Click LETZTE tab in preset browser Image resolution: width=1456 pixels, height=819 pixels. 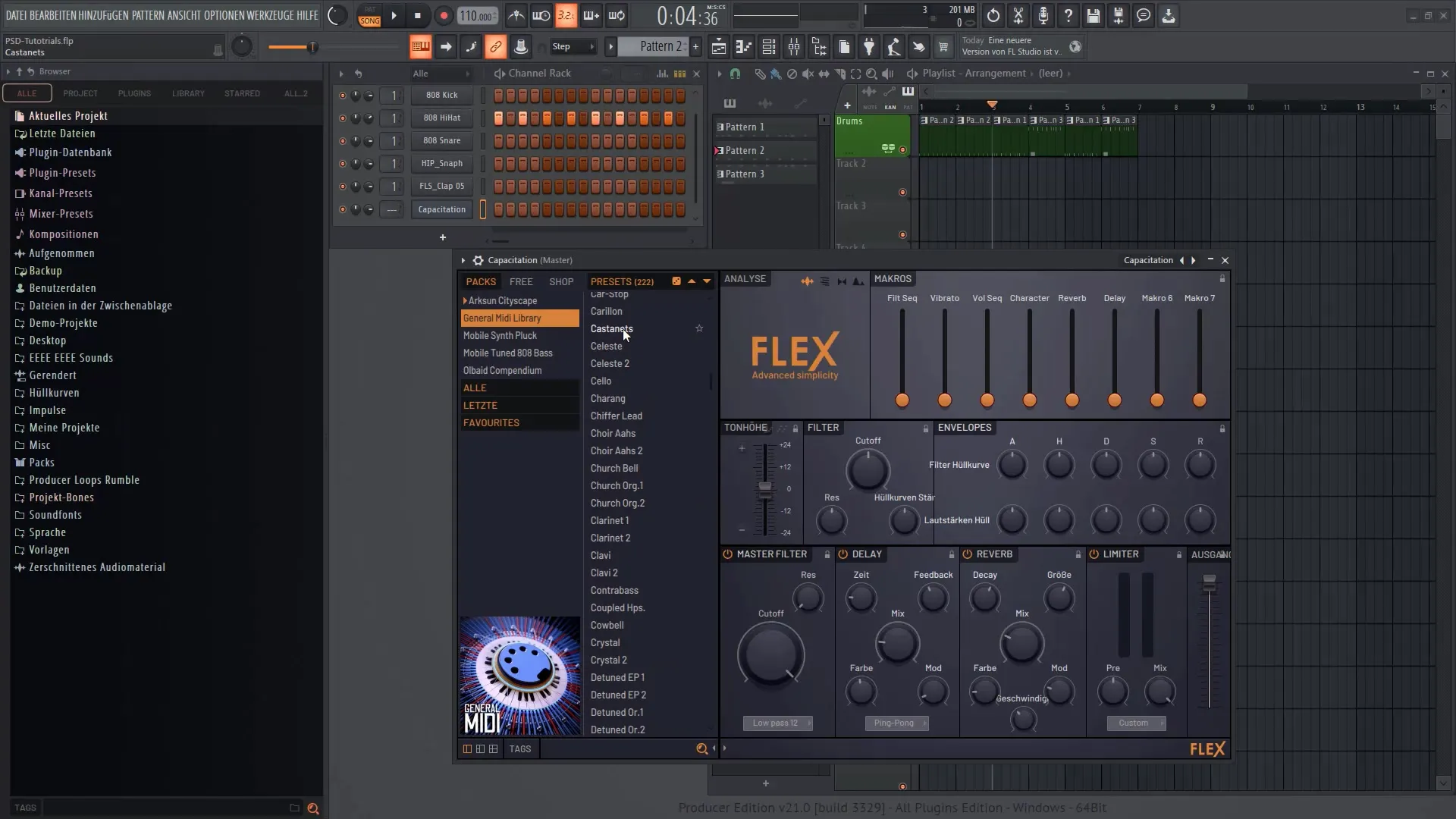(x=479, y=404)
